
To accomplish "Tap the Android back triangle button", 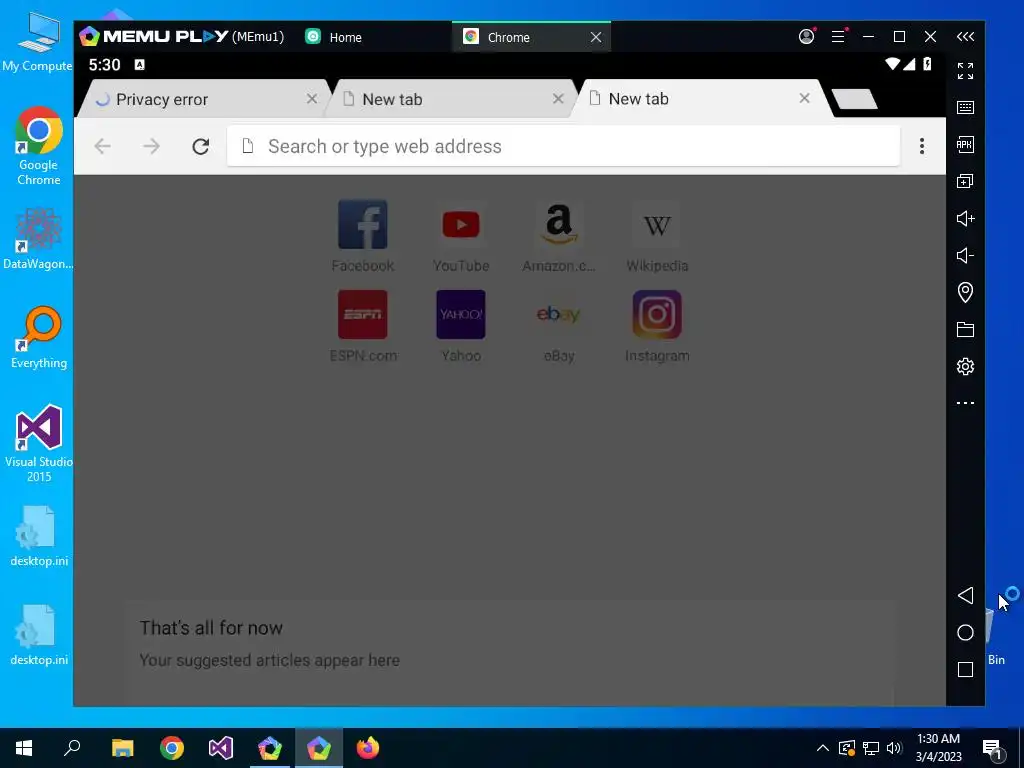I will click(965, 596).
